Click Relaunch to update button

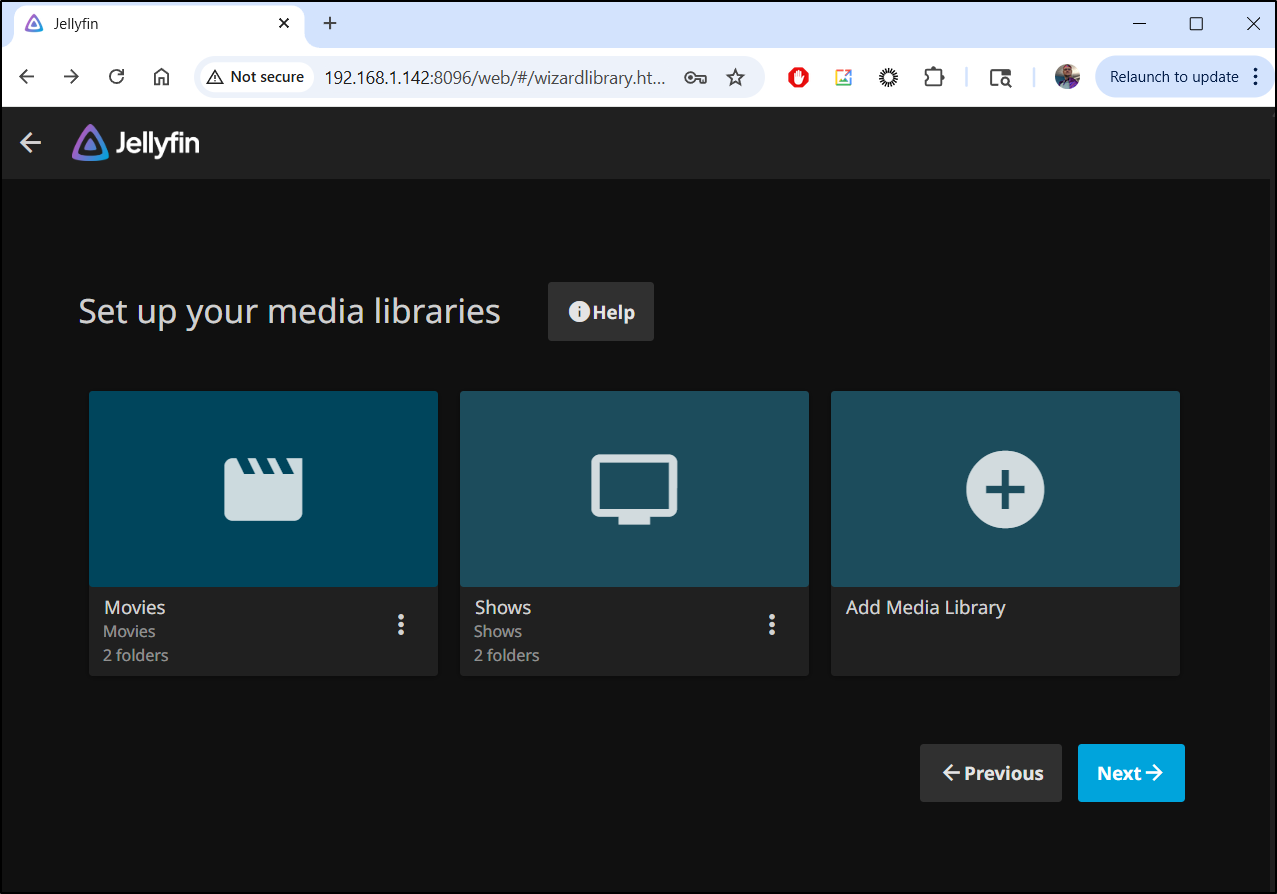point(1174,77)
